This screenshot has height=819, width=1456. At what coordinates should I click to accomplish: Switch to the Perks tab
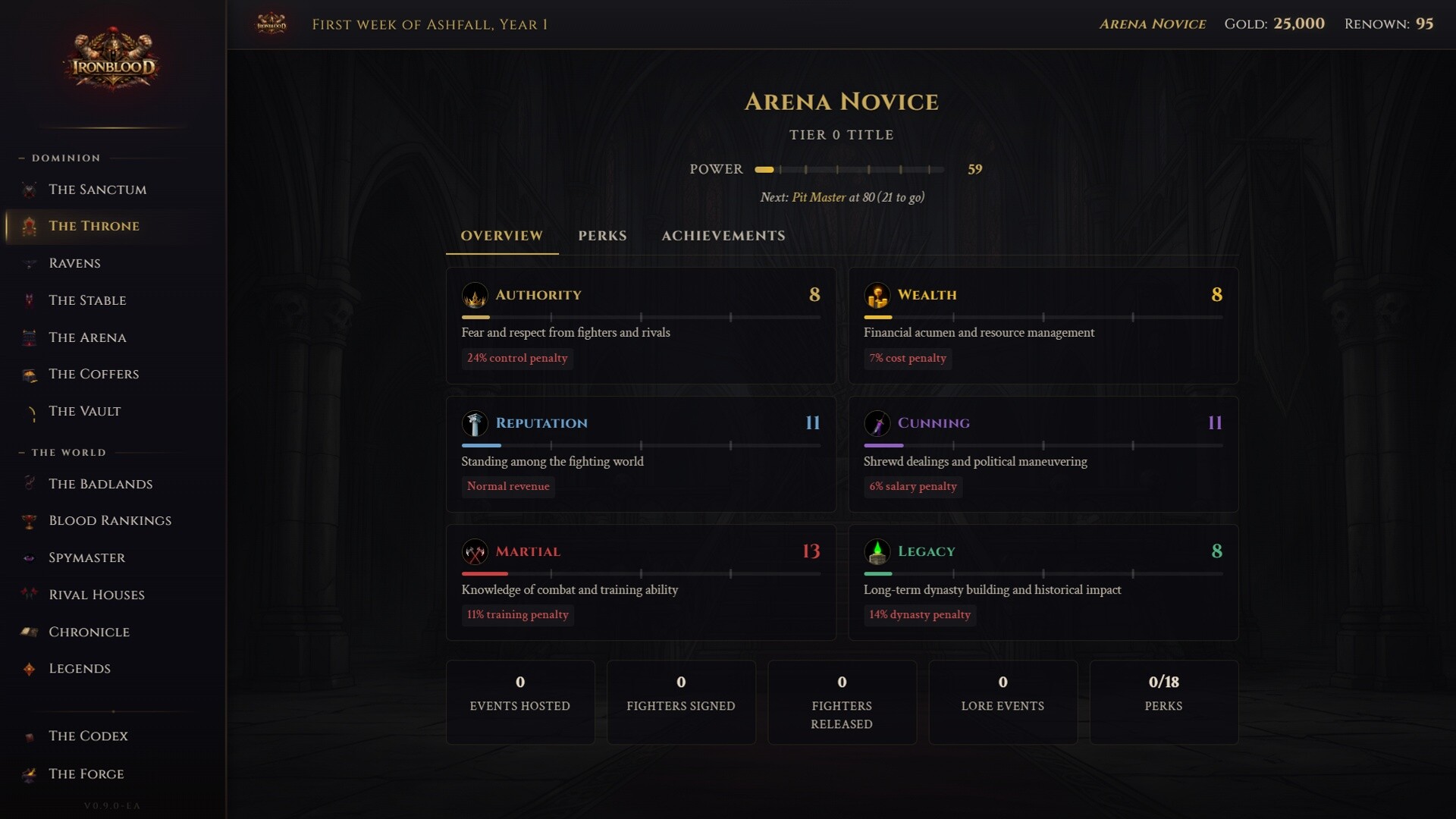coord(602,236)
